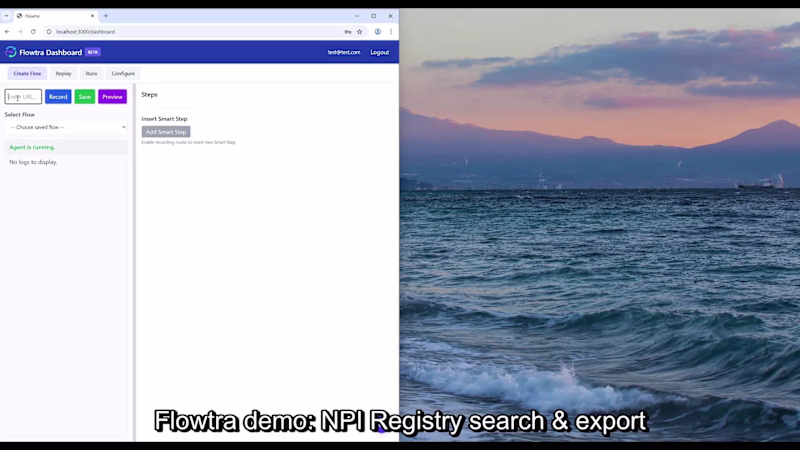View site information icon
The height and width of the screenshot is (450, 800).
pyautogui.click(x=49, y=32)
